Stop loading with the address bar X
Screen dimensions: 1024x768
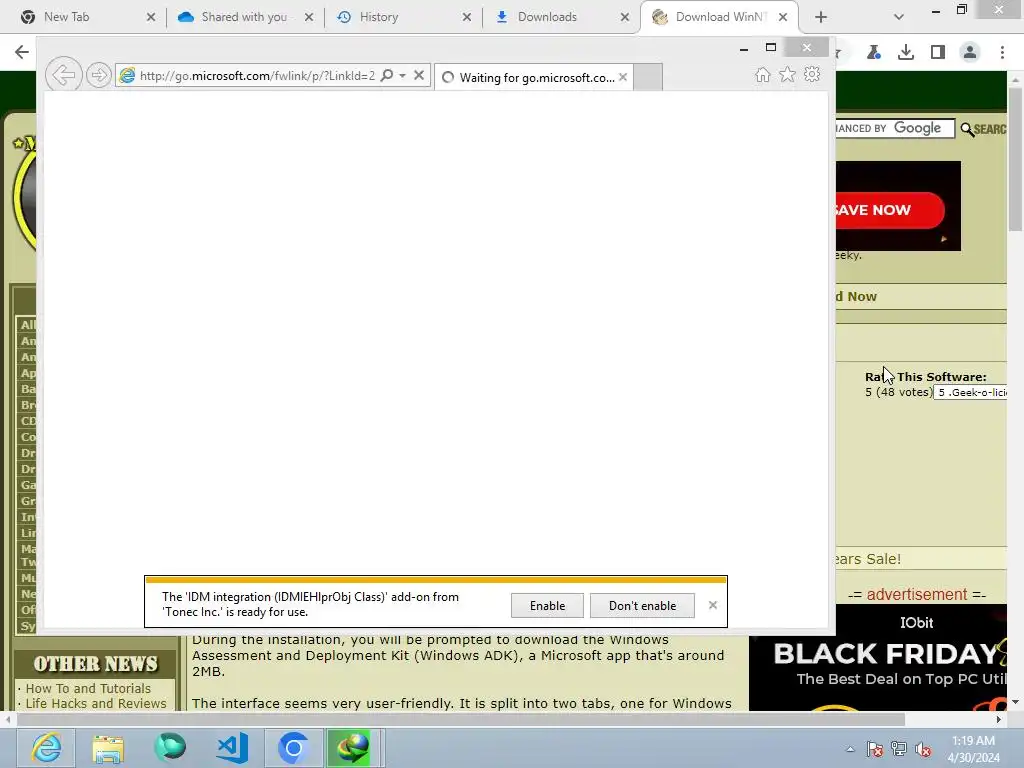(x=419, y=75)
